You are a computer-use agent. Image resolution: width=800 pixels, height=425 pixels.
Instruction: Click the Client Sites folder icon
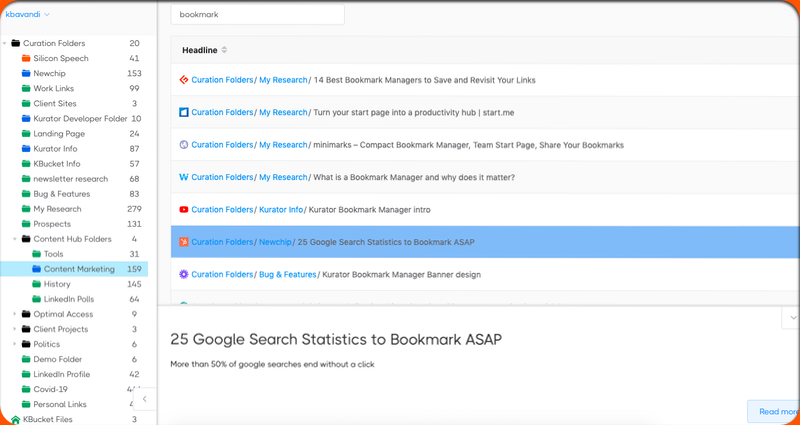coord(26,104)
